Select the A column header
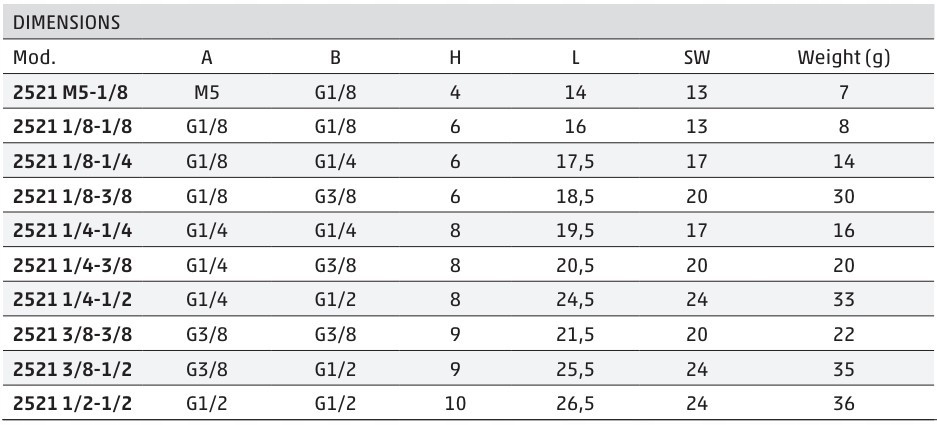Viewport: 937px width, 425px height. pyautogui.click(x=207, y=57)
